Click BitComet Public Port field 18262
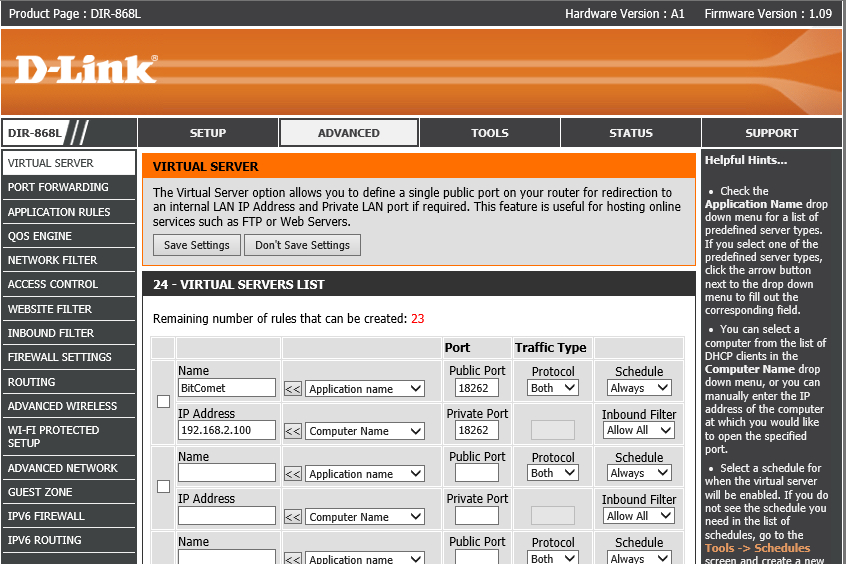846x564 pixels. [x=476, y=388]
